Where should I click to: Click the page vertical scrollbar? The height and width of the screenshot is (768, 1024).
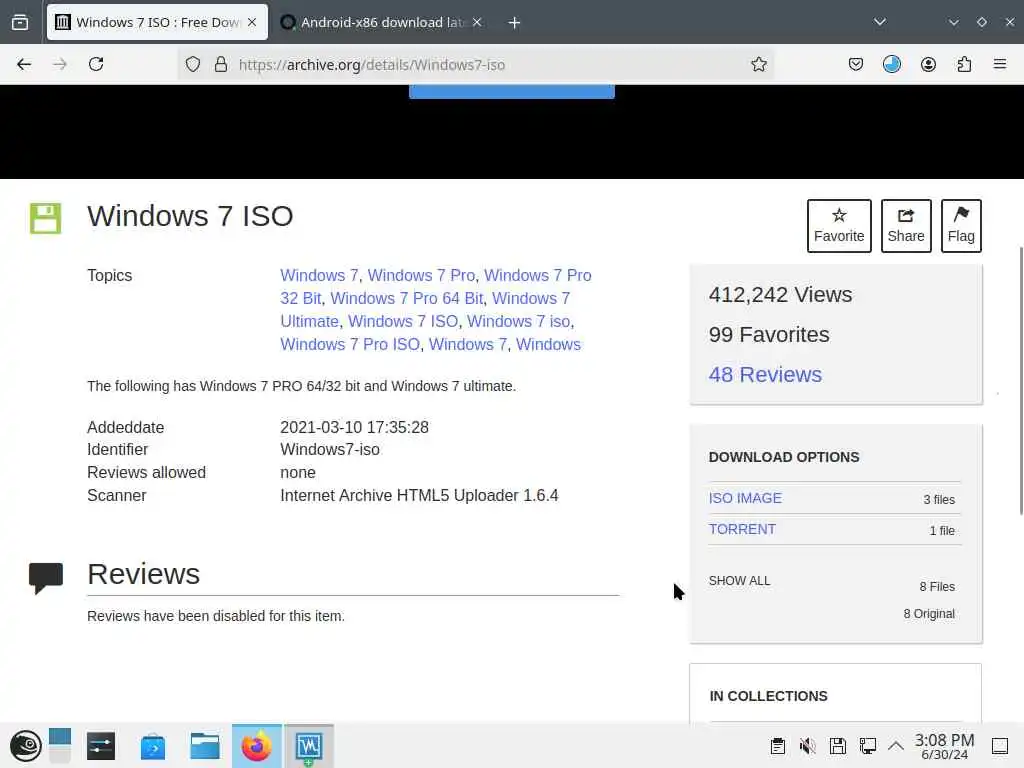point(1019,381)
